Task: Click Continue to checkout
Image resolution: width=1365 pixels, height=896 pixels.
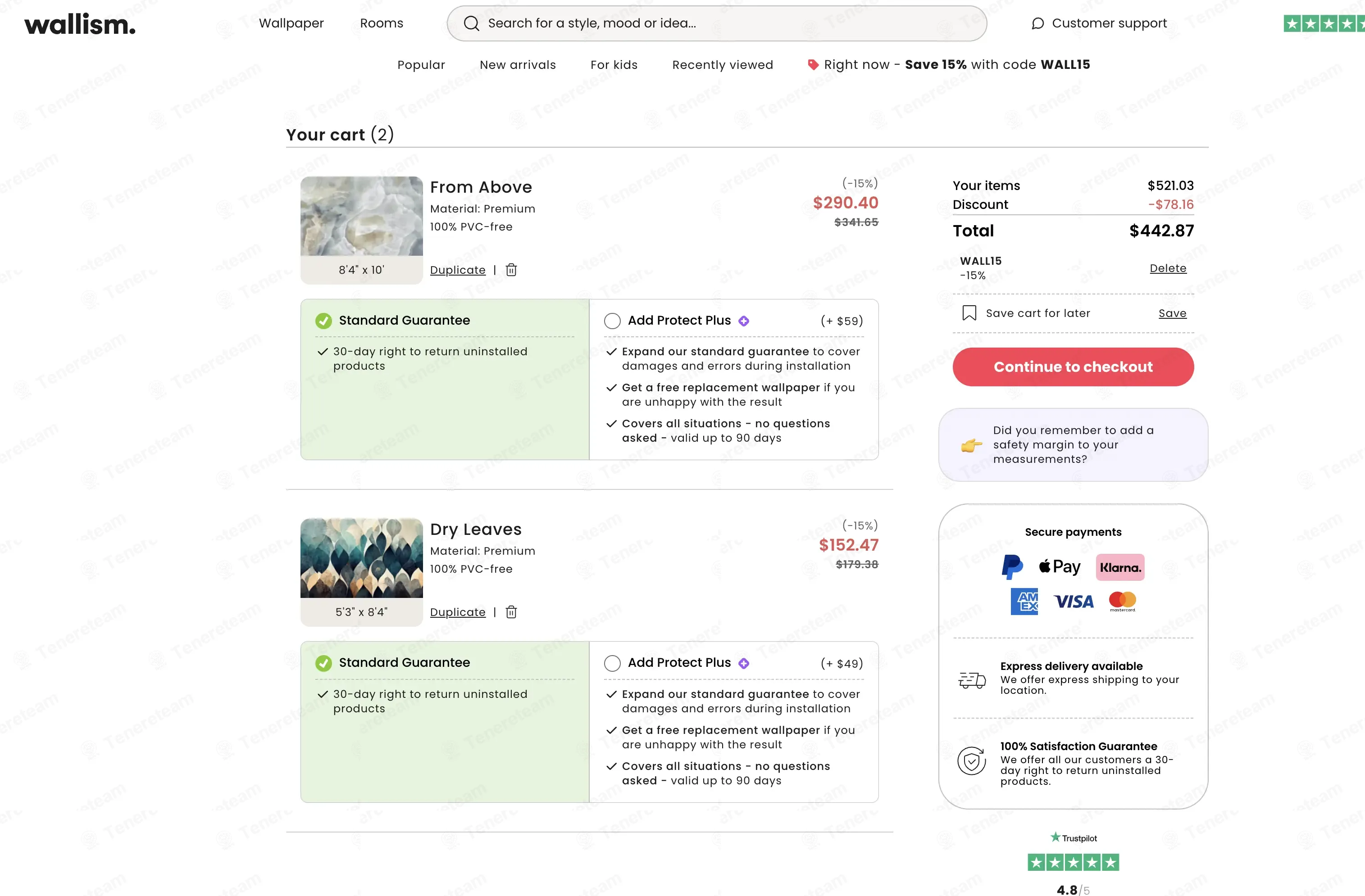Action: coord(1073,367)
